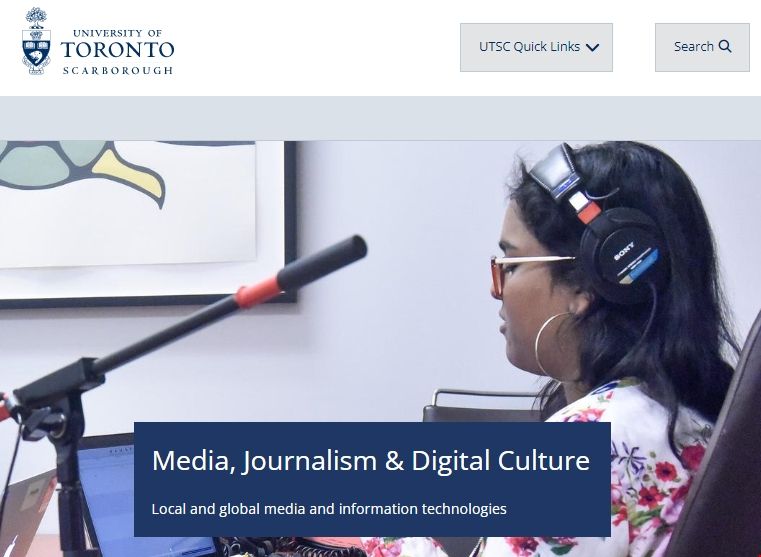Screen dimensions: 761x557
Task: Open the UTSC Quick Links dropdown
Action: click(536, 48)
